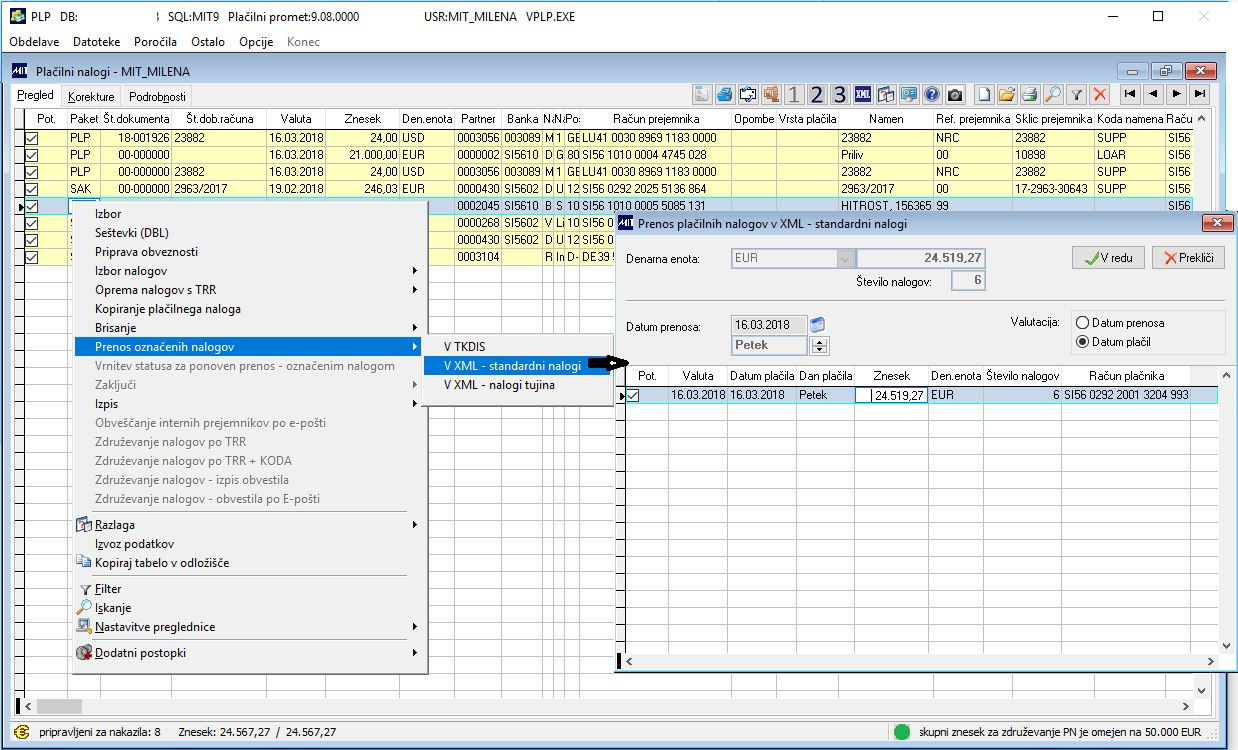Switch to the Korekture tab
Image resolution: width=1238 pixels, height=750 pixels.
[91, 97]
